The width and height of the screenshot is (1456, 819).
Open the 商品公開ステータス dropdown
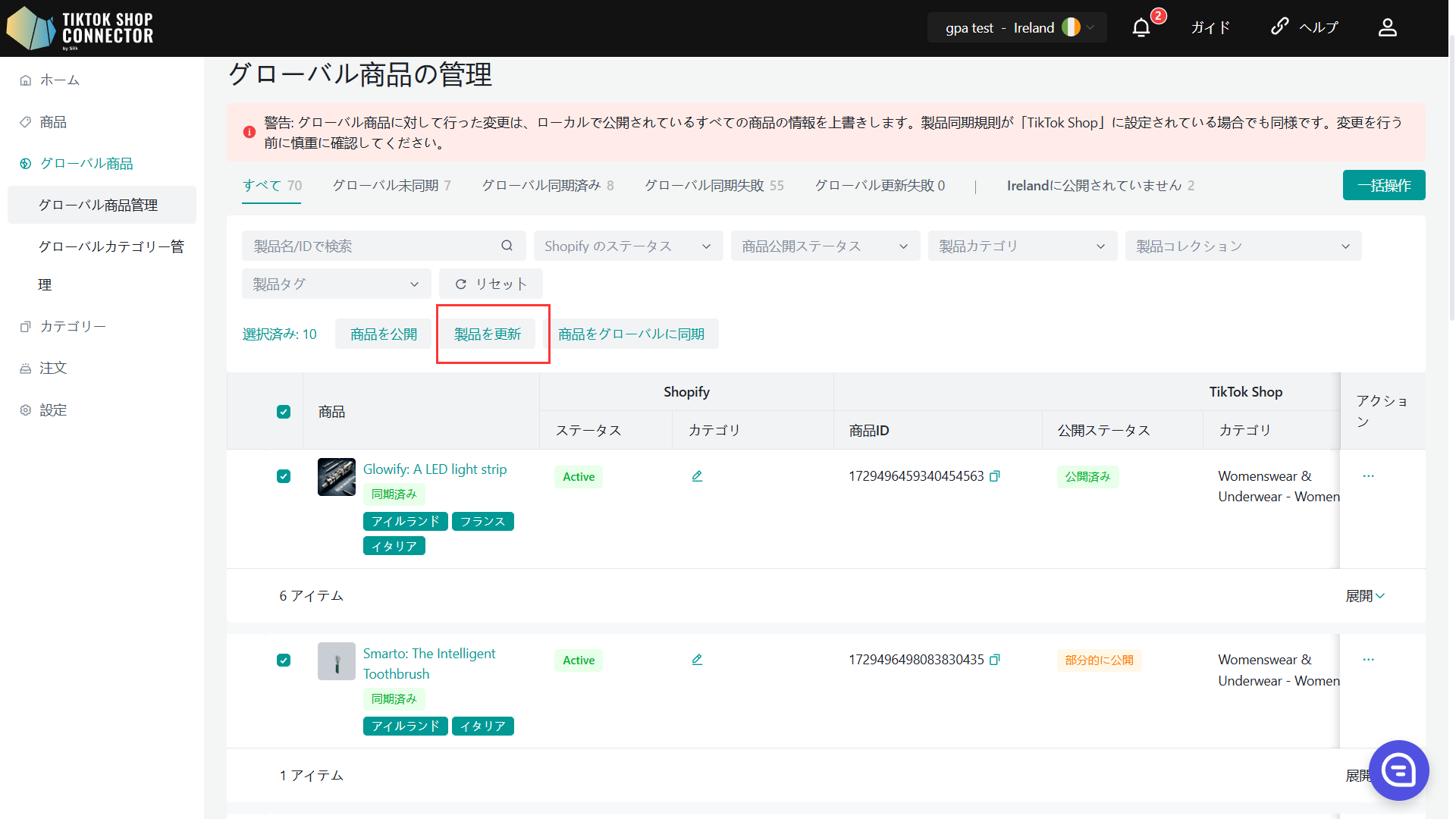825,246
